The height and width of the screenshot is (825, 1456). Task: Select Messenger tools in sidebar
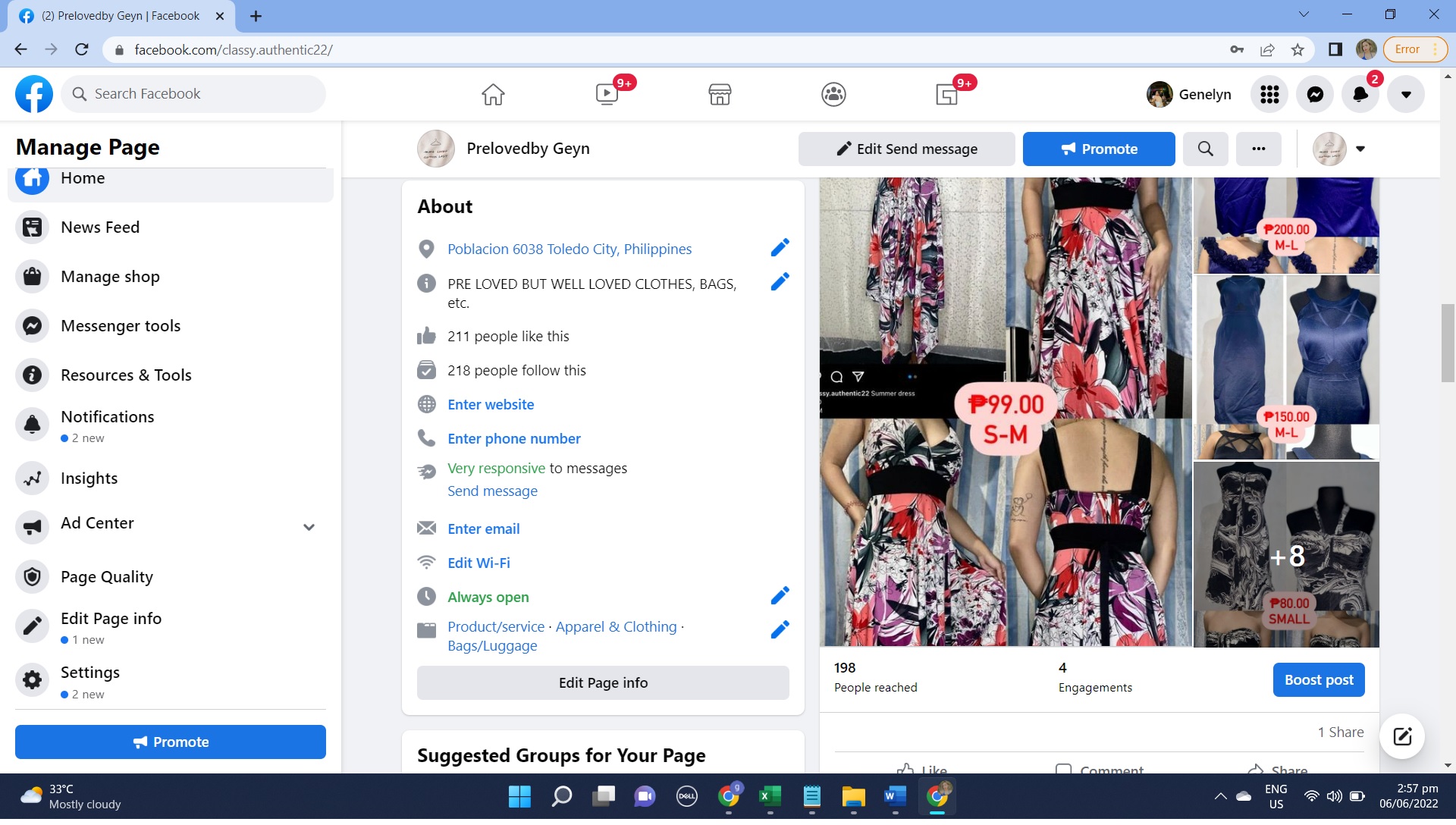pyautogui.click(x=120, y=326)
